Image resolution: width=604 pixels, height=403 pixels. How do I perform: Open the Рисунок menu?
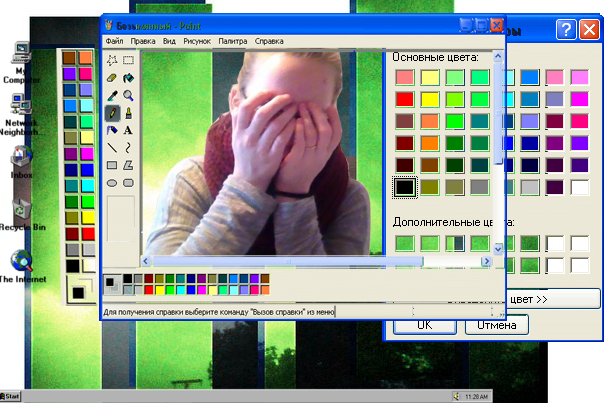pos(197,41)
